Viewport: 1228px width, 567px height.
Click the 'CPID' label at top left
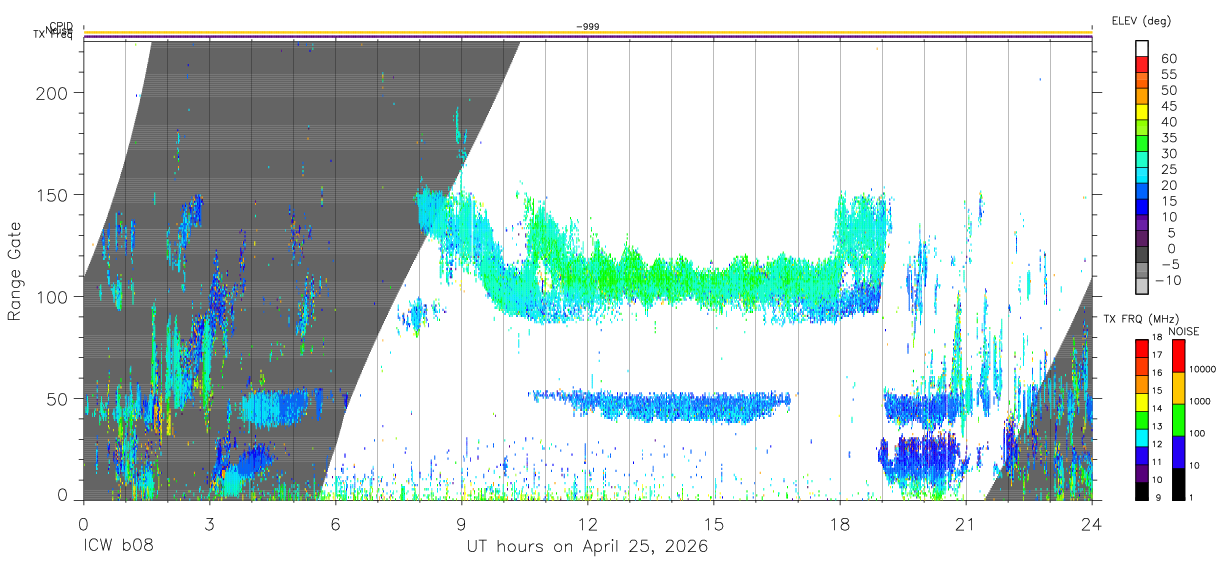[61, 26]
